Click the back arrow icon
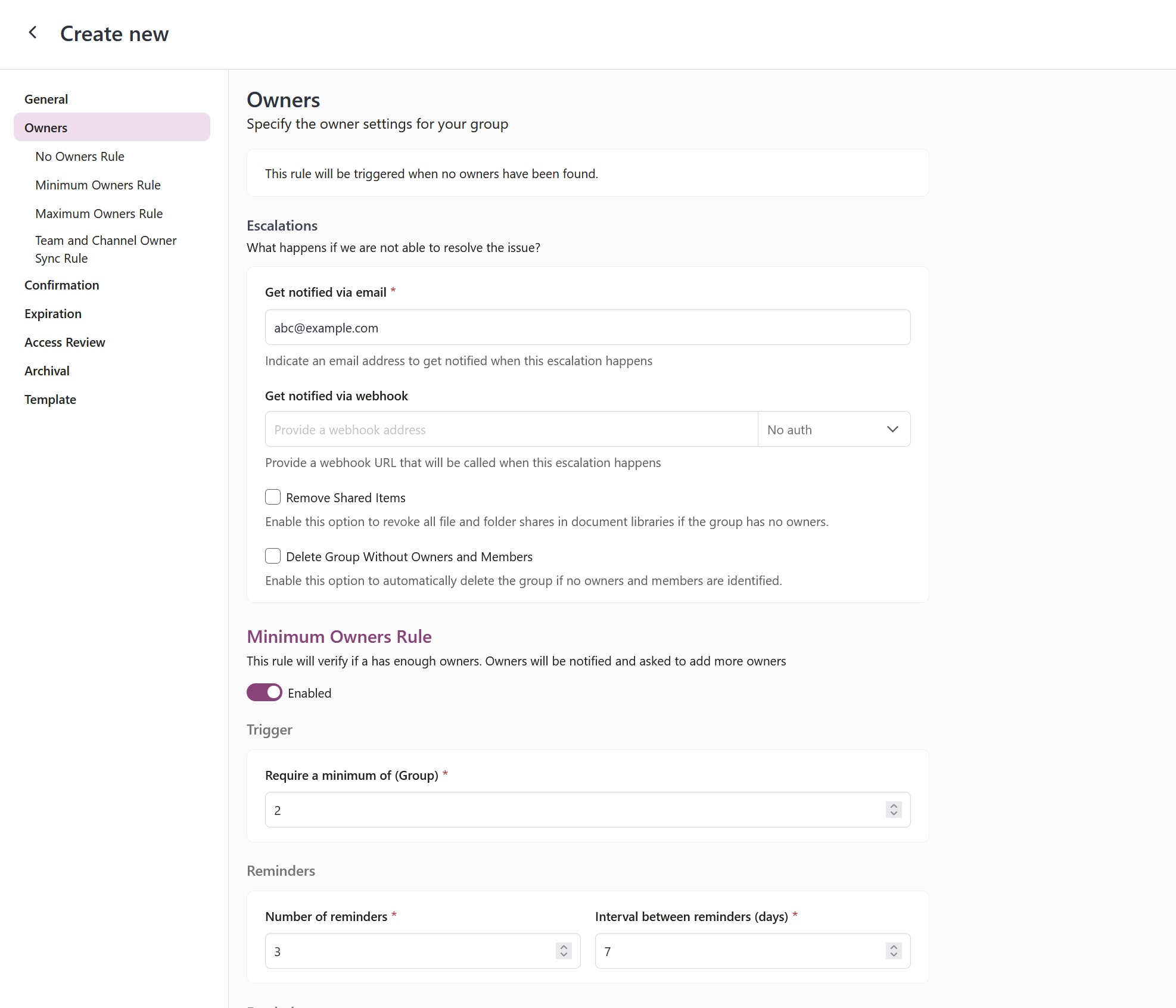 (33, 33)
